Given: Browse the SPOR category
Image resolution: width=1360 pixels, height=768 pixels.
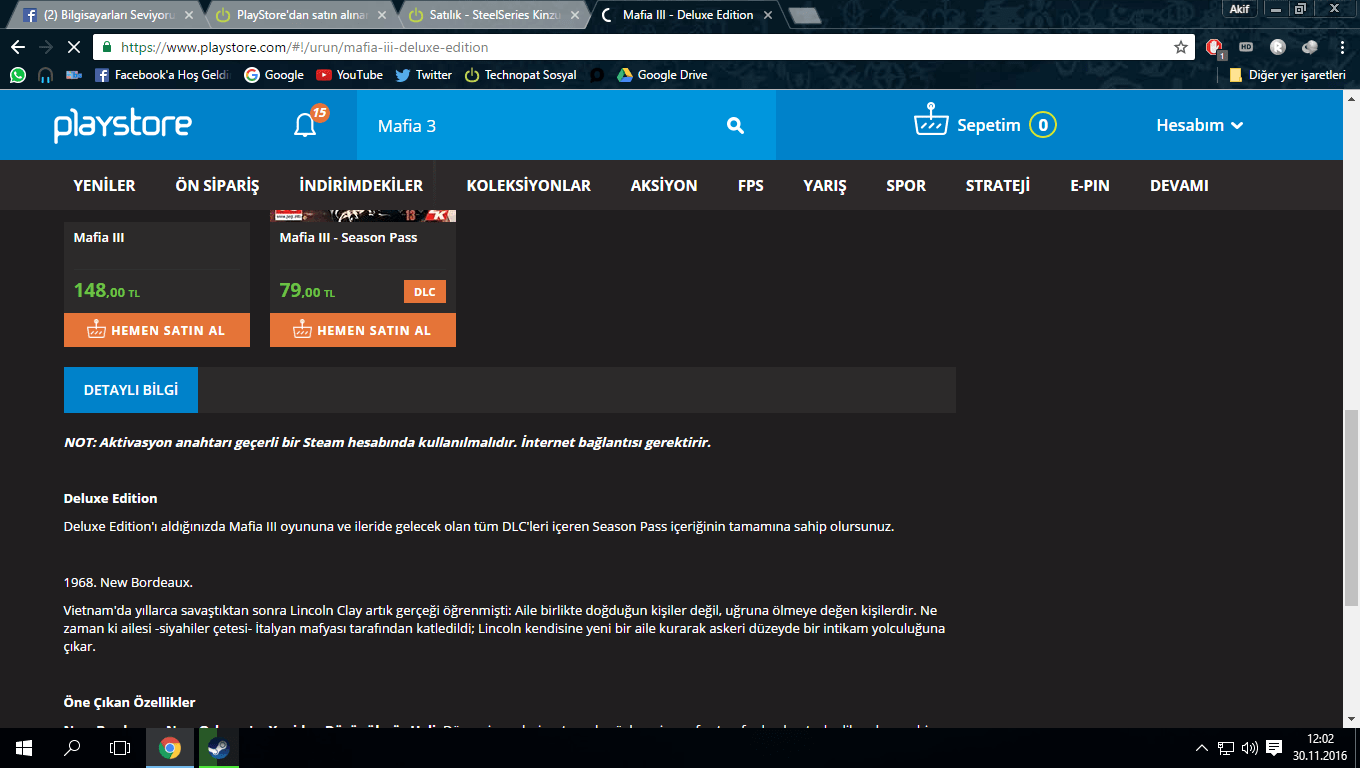Looking at the screenshot, I should point(906,185).
